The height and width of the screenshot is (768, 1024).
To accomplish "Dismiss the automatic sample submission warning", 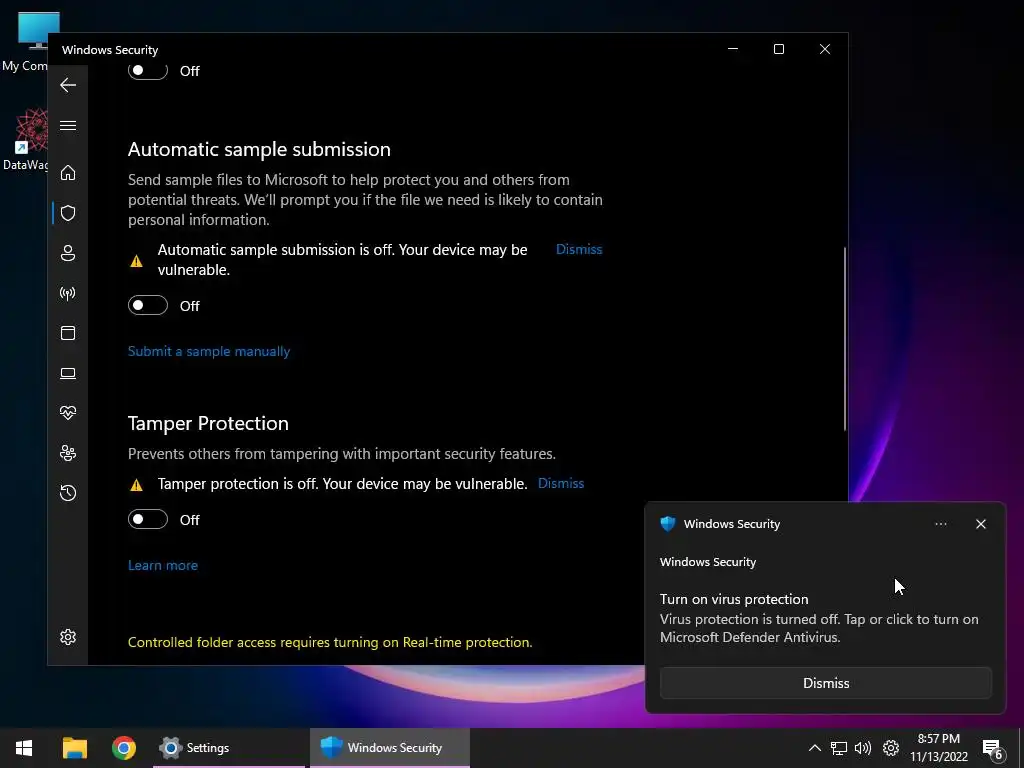I will coord(579,249).
